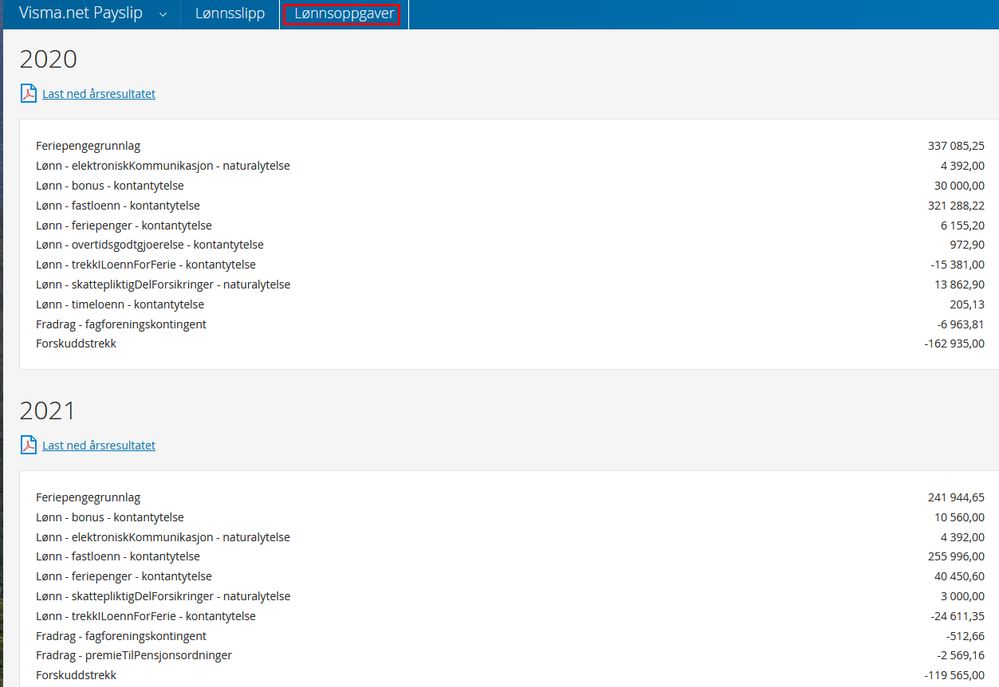Screen dimensions: 999x687
Task: Click trekkILoennForFerie value -15 381,00
Action: click(x=957, y=264)
